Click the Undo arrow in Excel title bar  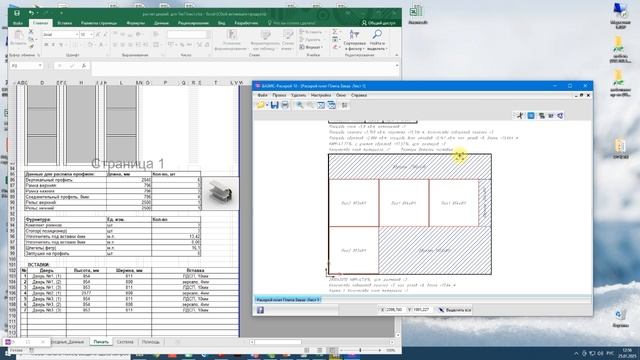point(31,13)
